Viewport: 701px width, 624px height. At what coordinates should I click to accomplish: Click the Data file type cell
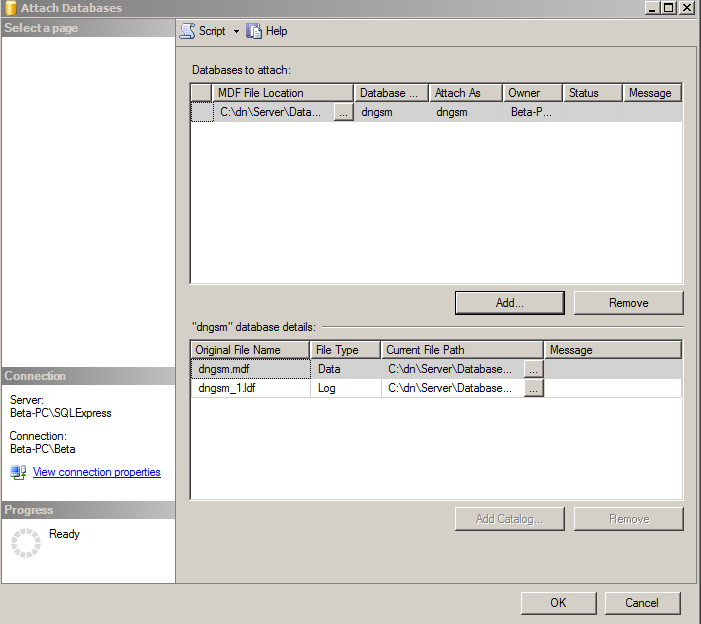(346, 369)
